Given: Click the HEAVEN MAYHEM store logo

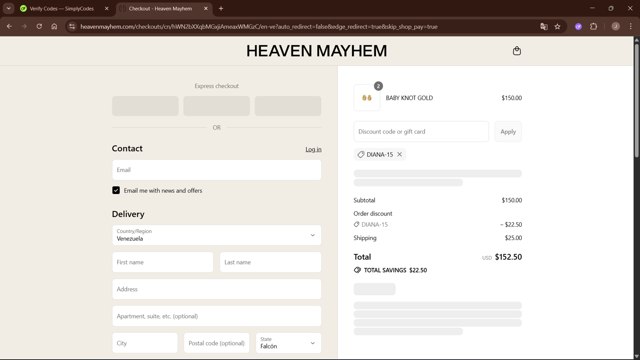Looking at the screenshot, I should 316,51.
